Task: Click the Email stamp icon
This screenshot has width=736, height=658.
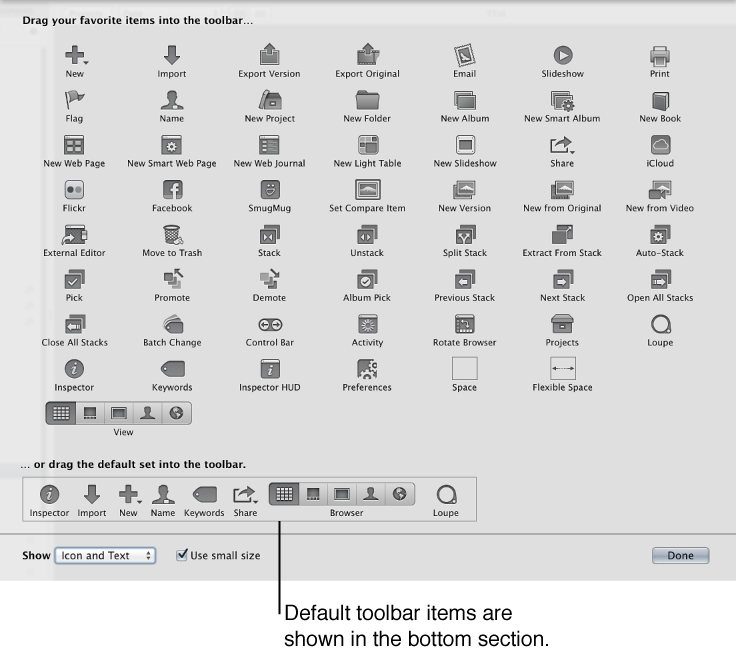Action: pyautogui.click(x=464, y=55)
